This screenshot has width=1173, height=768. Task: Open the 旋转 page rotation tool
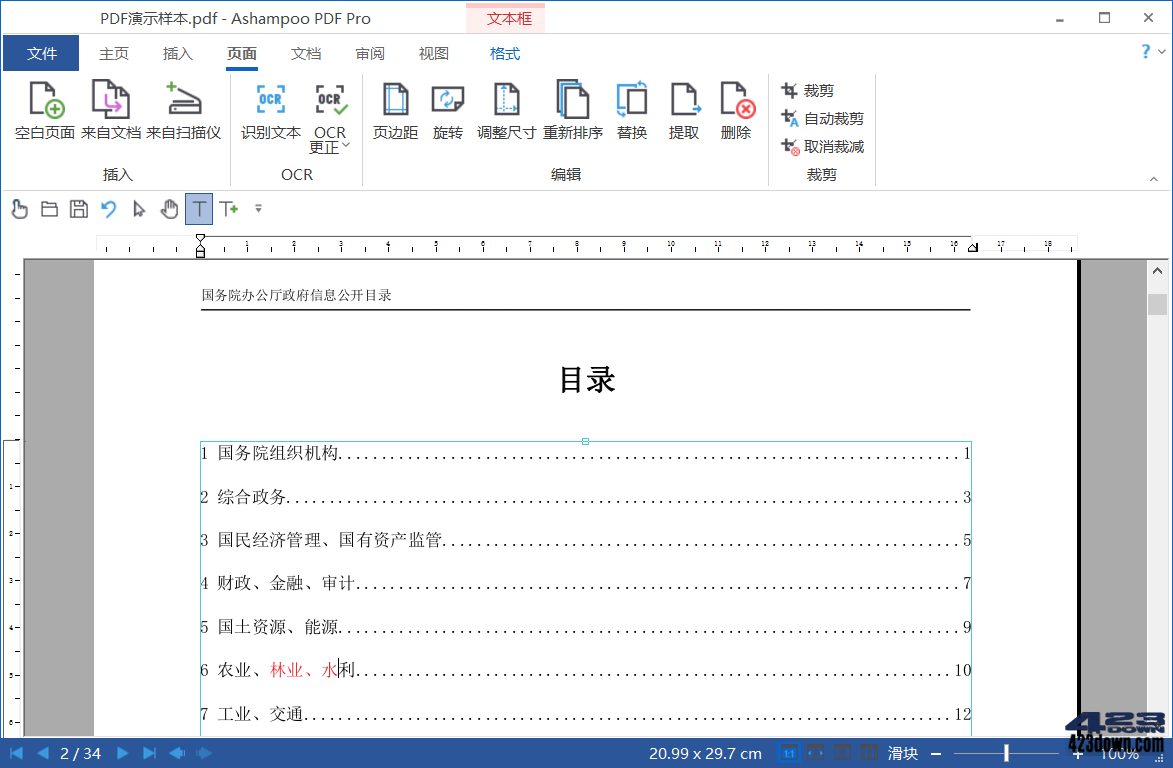click(x=447, y=108)
